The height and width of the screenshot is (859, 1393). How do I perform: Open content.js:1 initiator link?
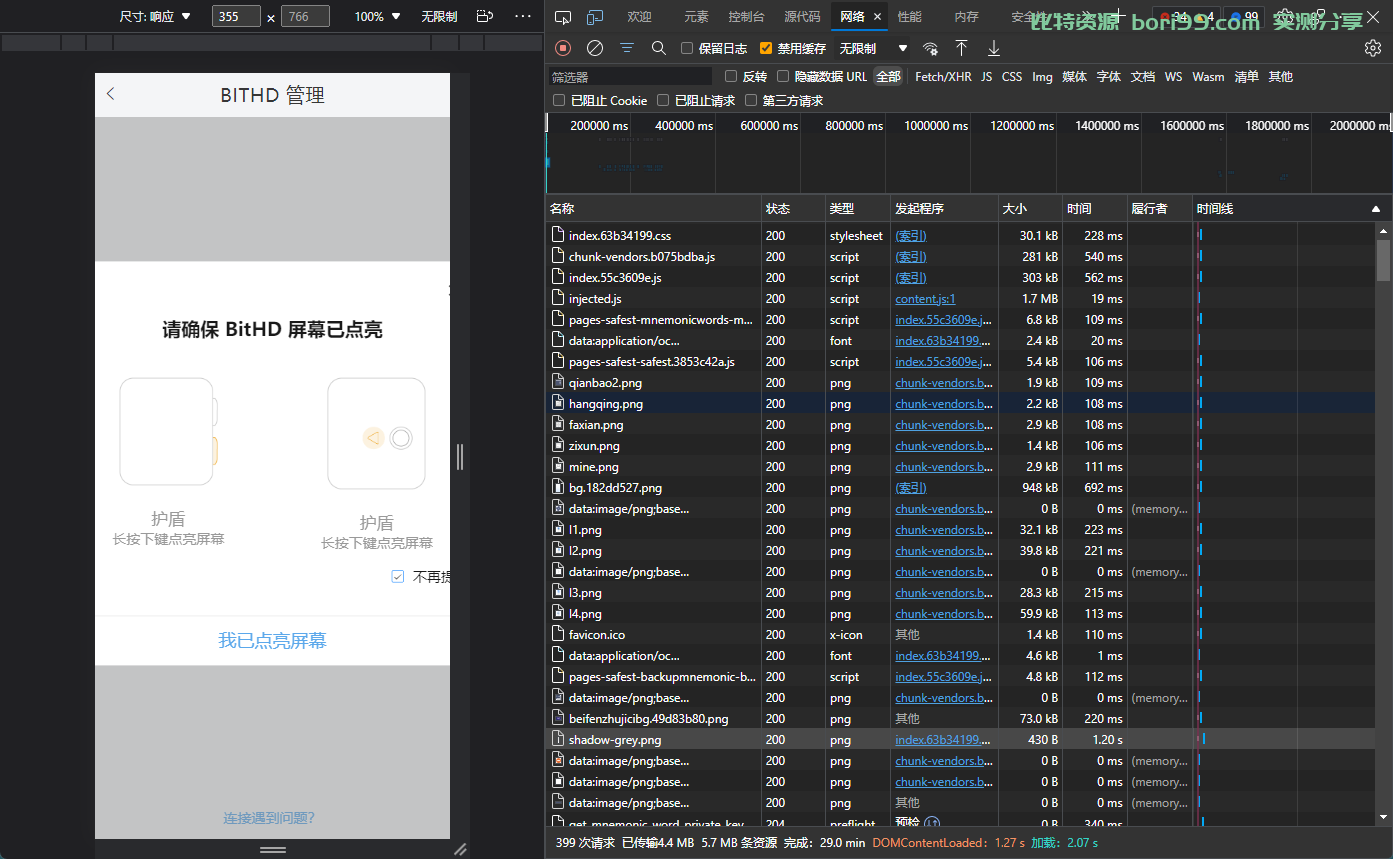tap(925, 299)
